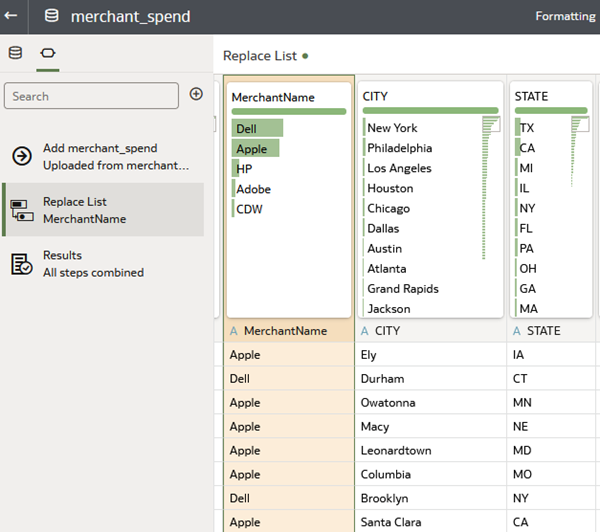The image size is (600, 532).
Task: Select the Results All steps combined step
Action: (x=92, y=264)
